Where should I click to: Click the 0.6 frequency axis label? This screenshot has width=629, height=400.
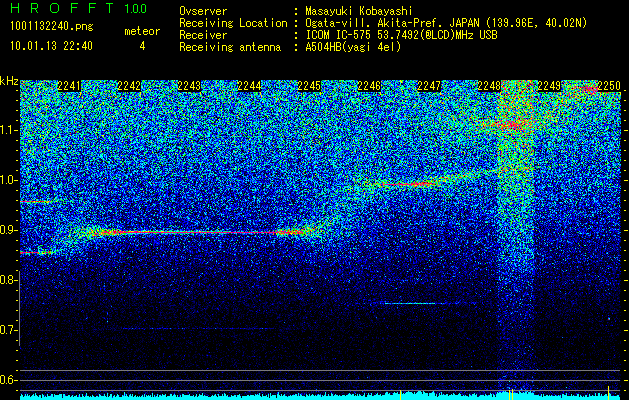[8, 380]
